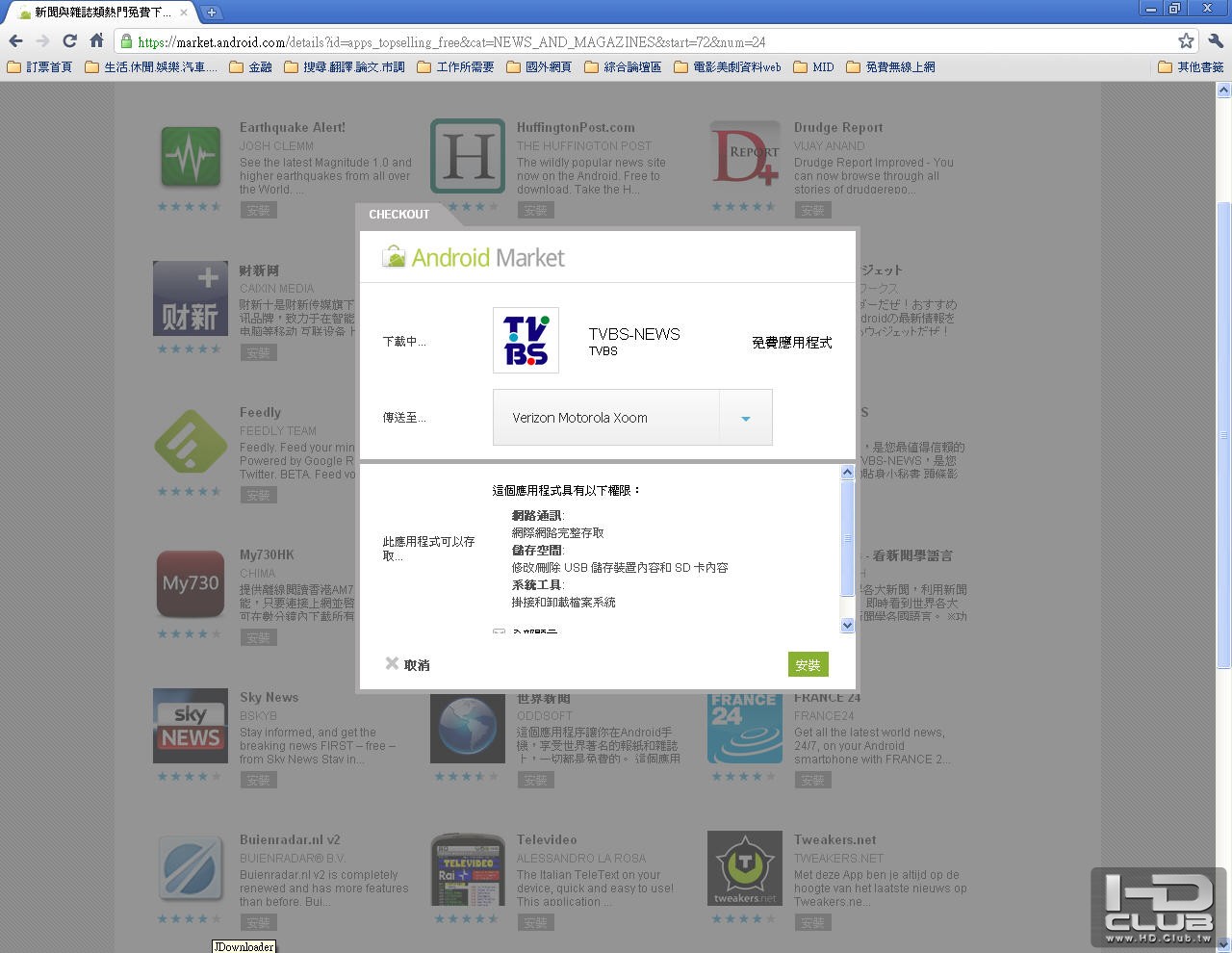Open the Feedly title link
Image resolution: width=1232 pixels, height=953 pixels.
[261, 412]
